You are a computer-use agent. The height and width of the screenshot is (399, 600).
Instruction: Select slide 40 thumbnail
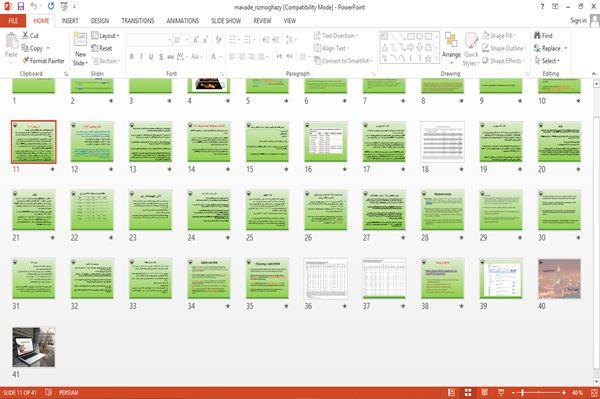(559, 279)
